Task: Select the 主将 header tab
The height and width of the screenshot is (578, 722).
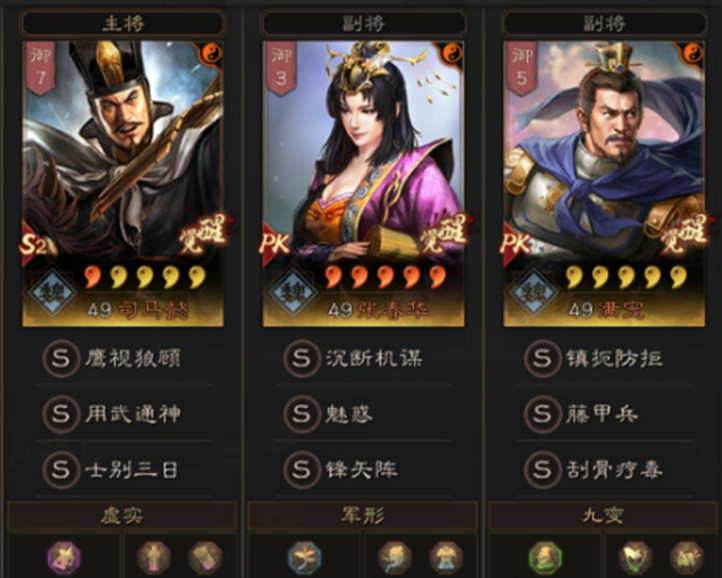Action: 123,23
